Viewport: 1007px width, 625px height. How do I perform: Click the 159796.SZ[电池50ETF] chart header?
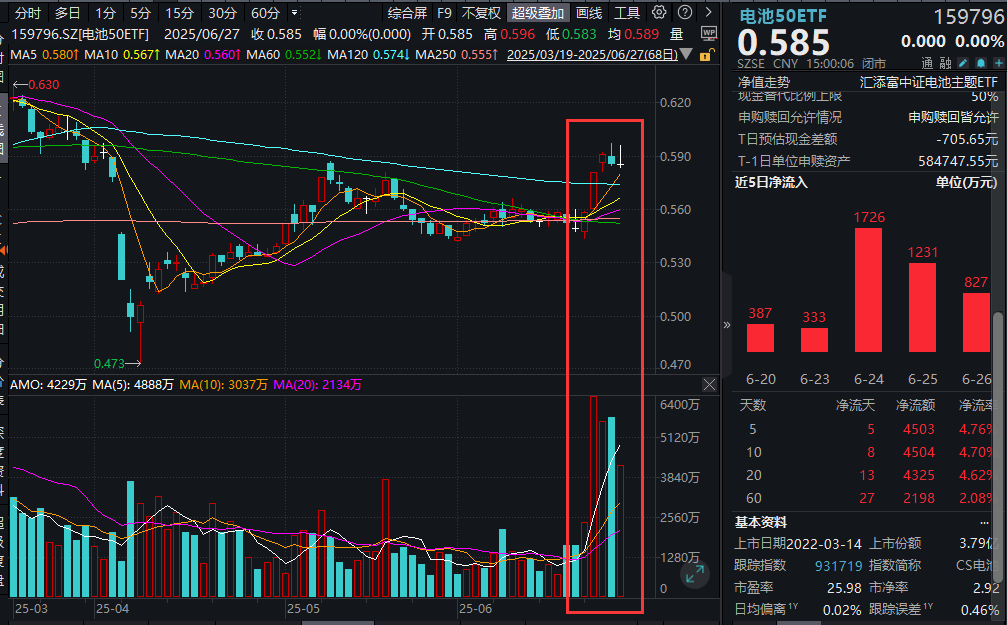[80, 34]
